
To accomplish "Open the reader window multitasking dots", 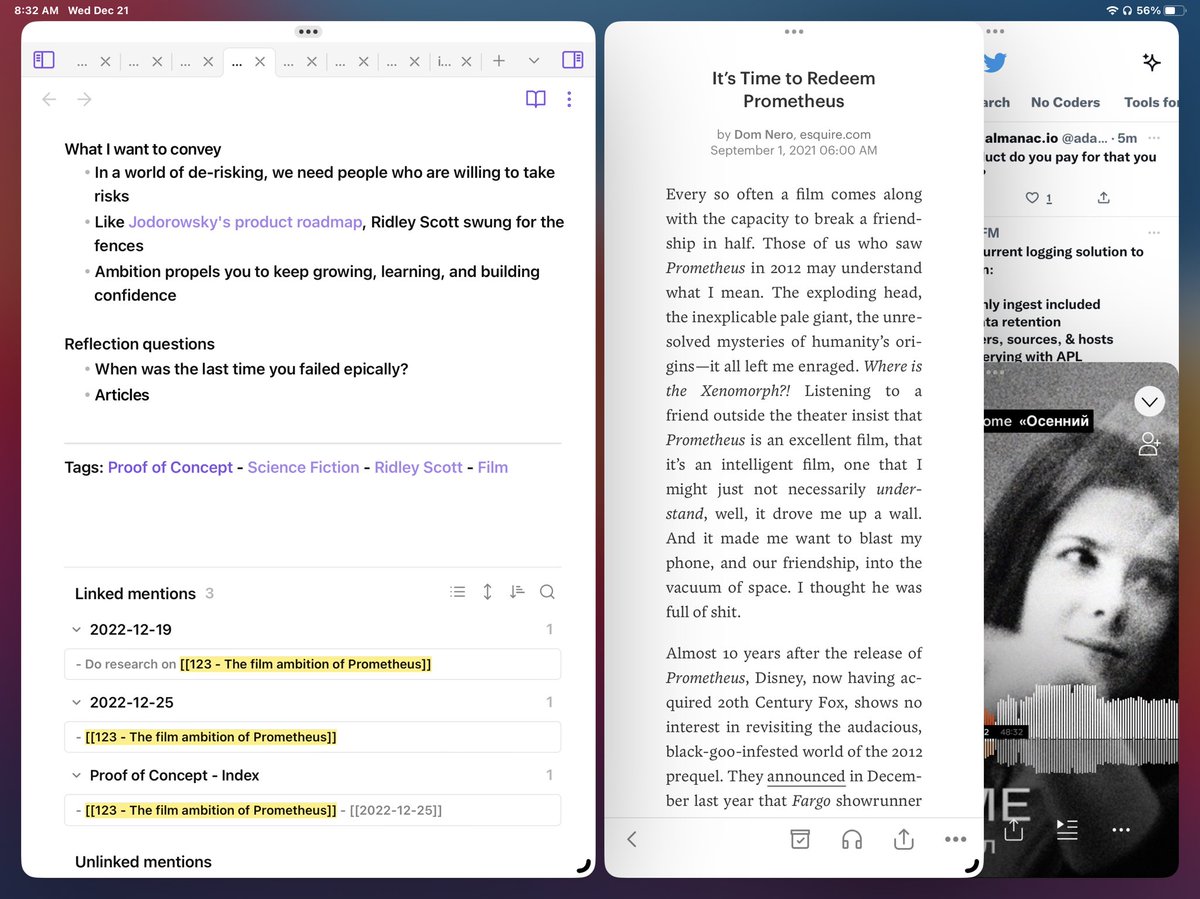I will coord(794,32).
